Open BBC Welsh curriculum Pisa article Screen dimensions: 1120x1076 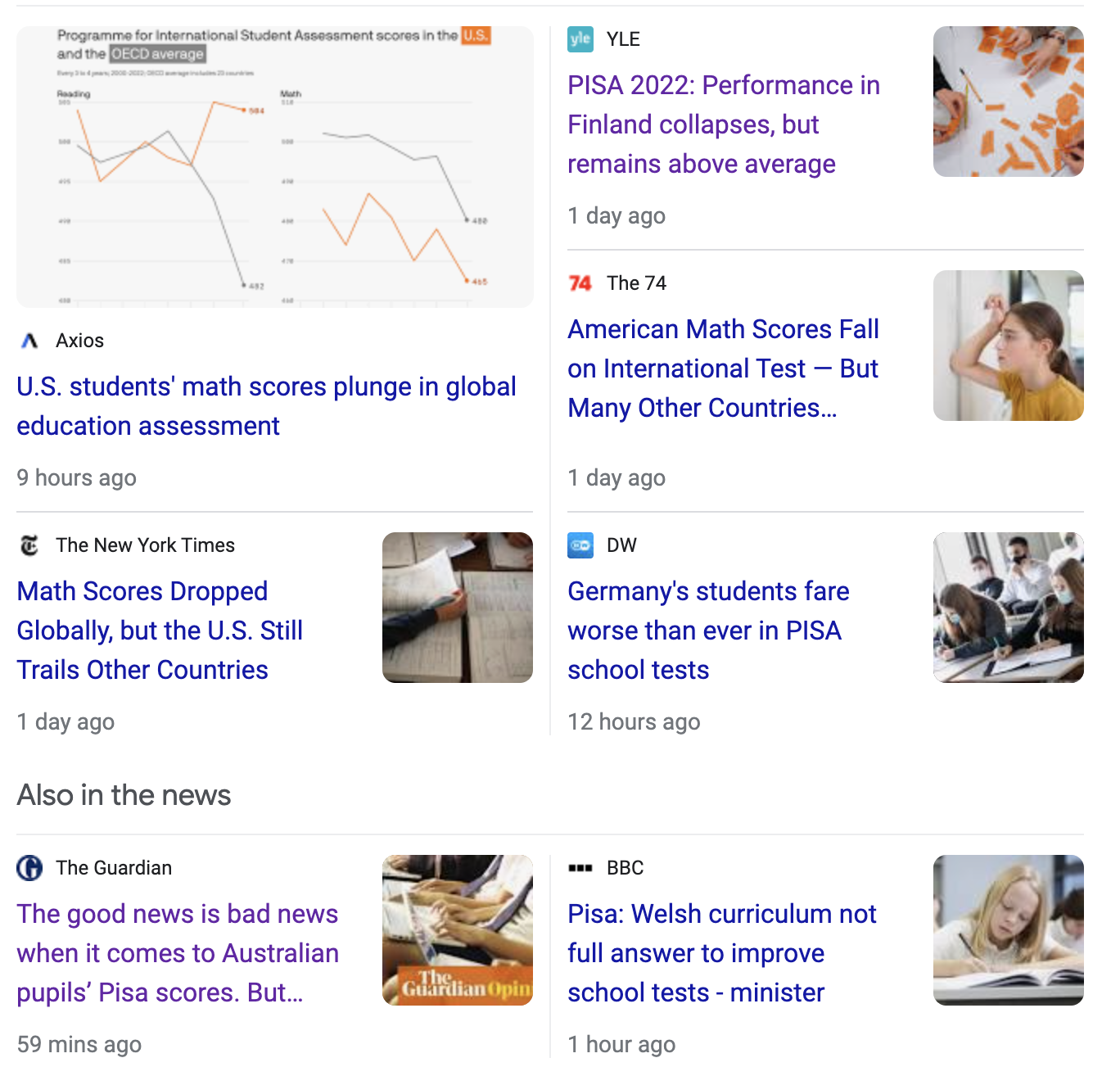tap(721, 953)
